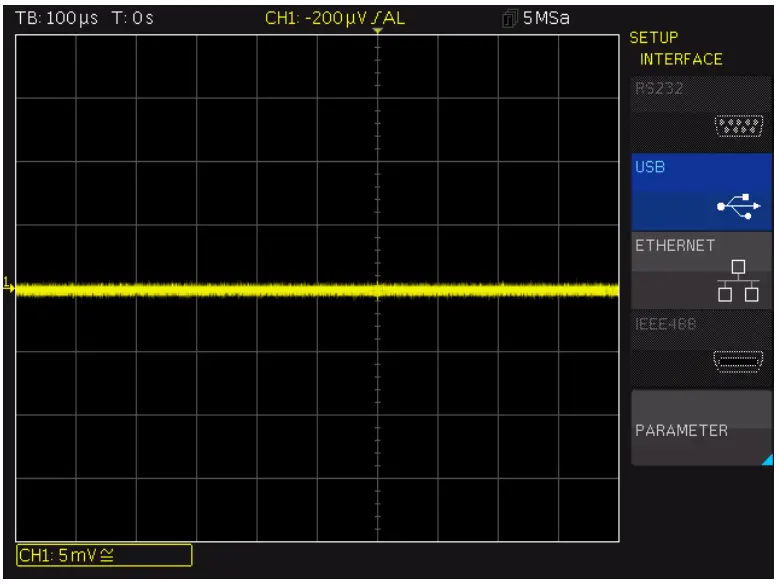Click the SETUP INTERFACE menu title
Screen dimensions: 778x584
pyautogui.click(x=676, y=49)
